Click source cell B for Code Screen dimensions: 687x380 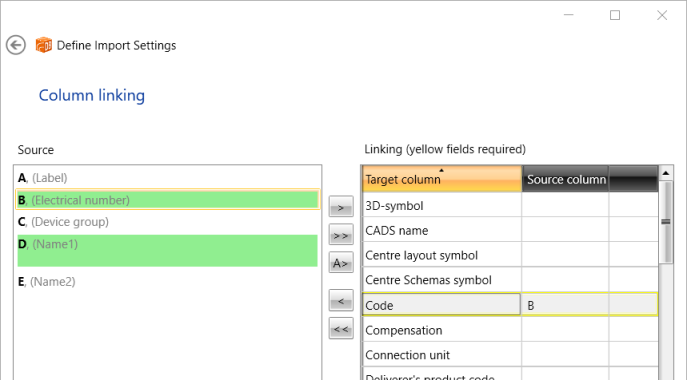[565, 305]
